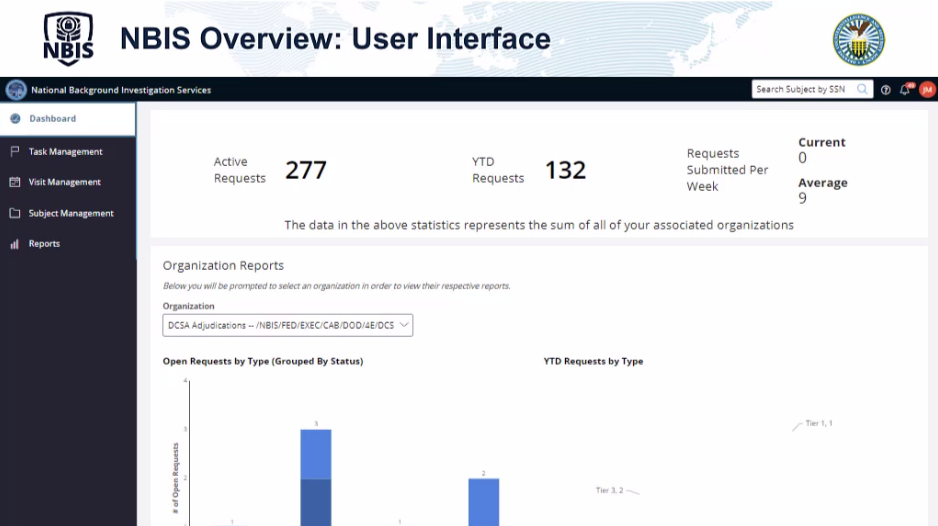Click the 'YTD Requests by Type' chart title
938x526 pixels.
pyautogui.click(x=593, y=361)
